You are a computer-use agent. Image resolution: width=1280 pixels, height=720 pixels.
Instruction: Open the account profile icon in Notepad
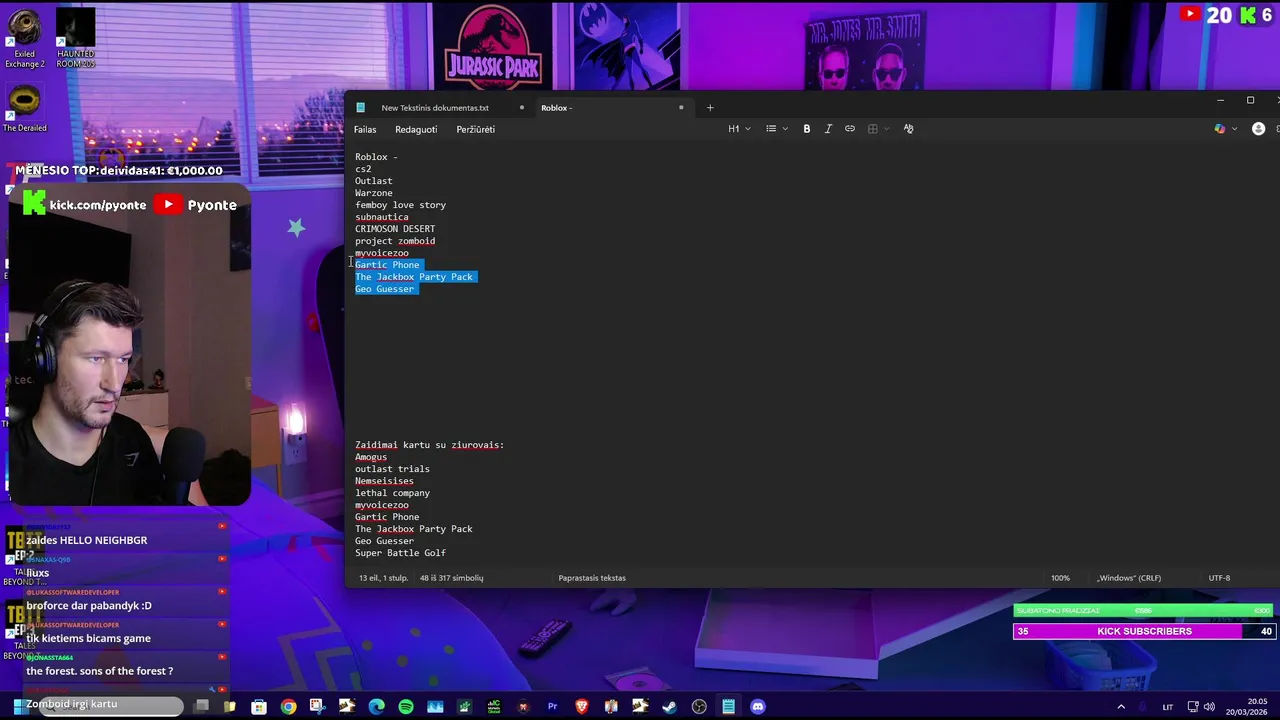pyautogui.click(x=1258, y=129)
